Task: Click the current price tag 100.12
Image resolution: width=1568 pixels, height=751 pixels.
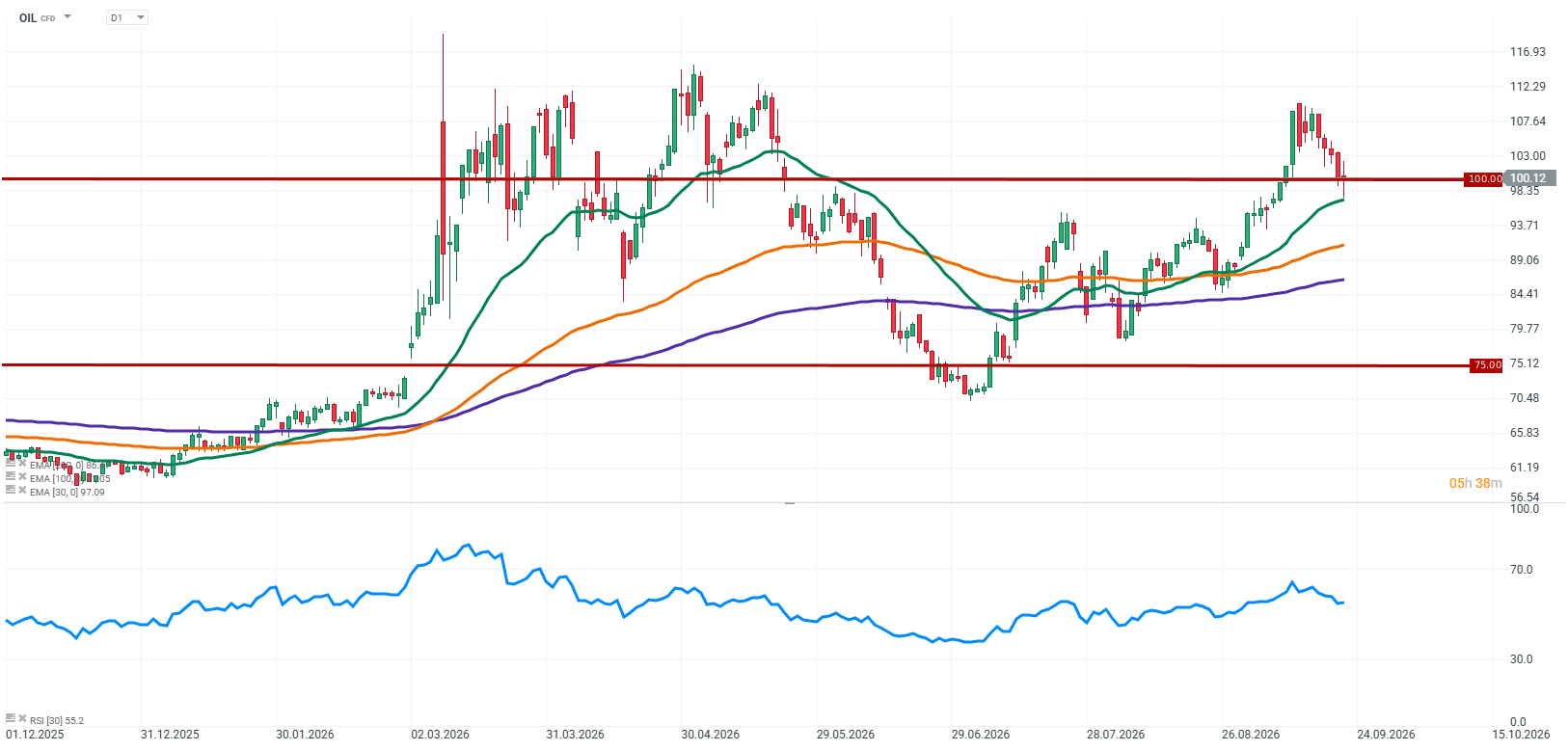Action: (1528, 178)
